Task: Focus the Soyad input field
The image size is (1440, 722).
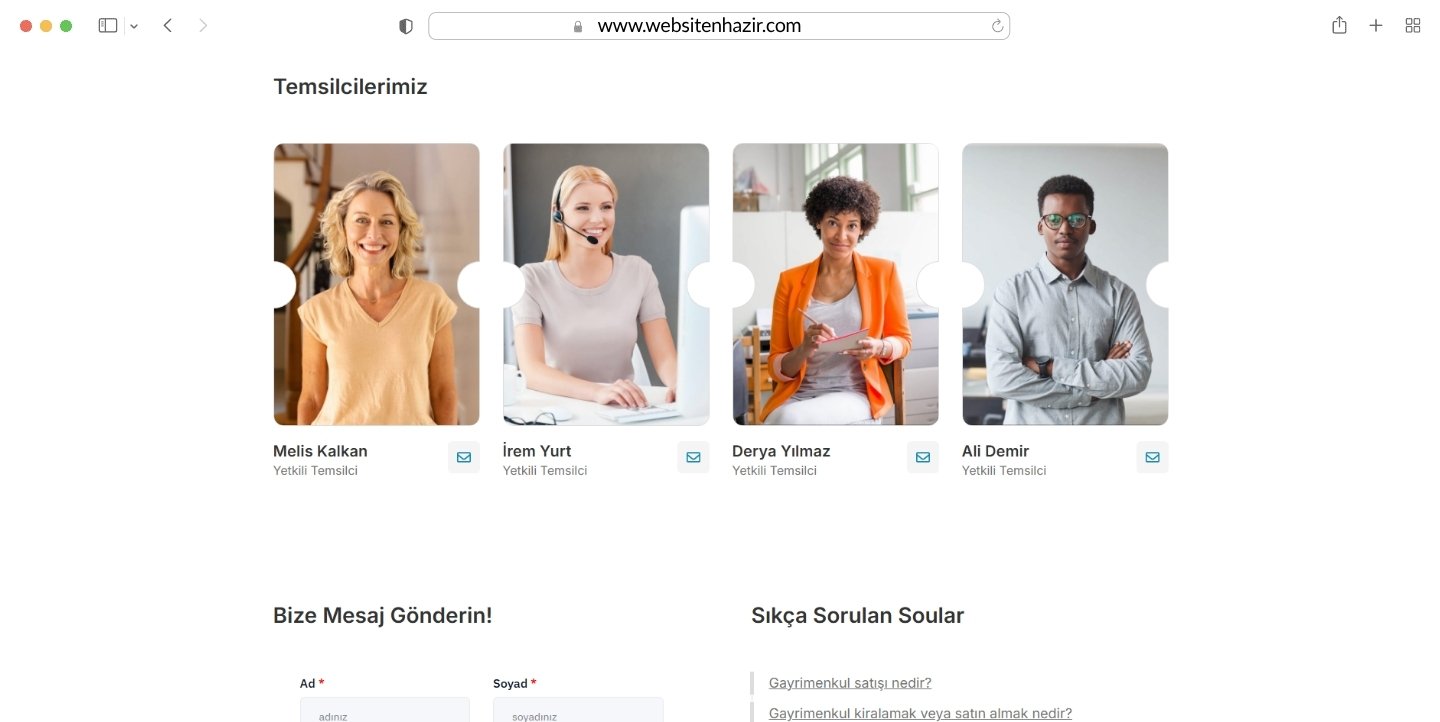Action: [x=578, y=710]
